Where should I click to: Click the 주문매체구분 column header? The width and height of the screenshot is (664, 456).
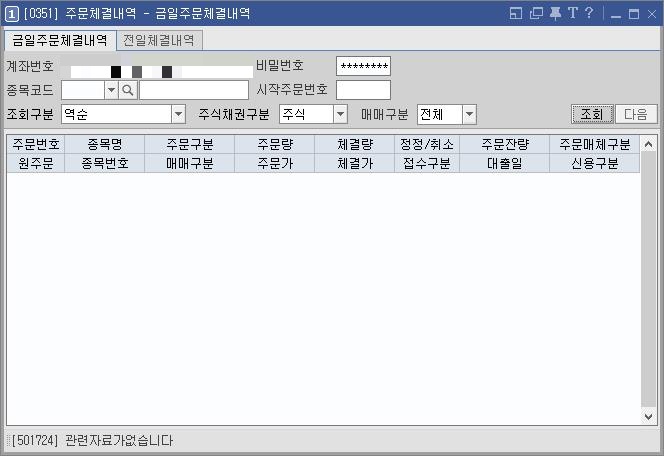[595, 144]
